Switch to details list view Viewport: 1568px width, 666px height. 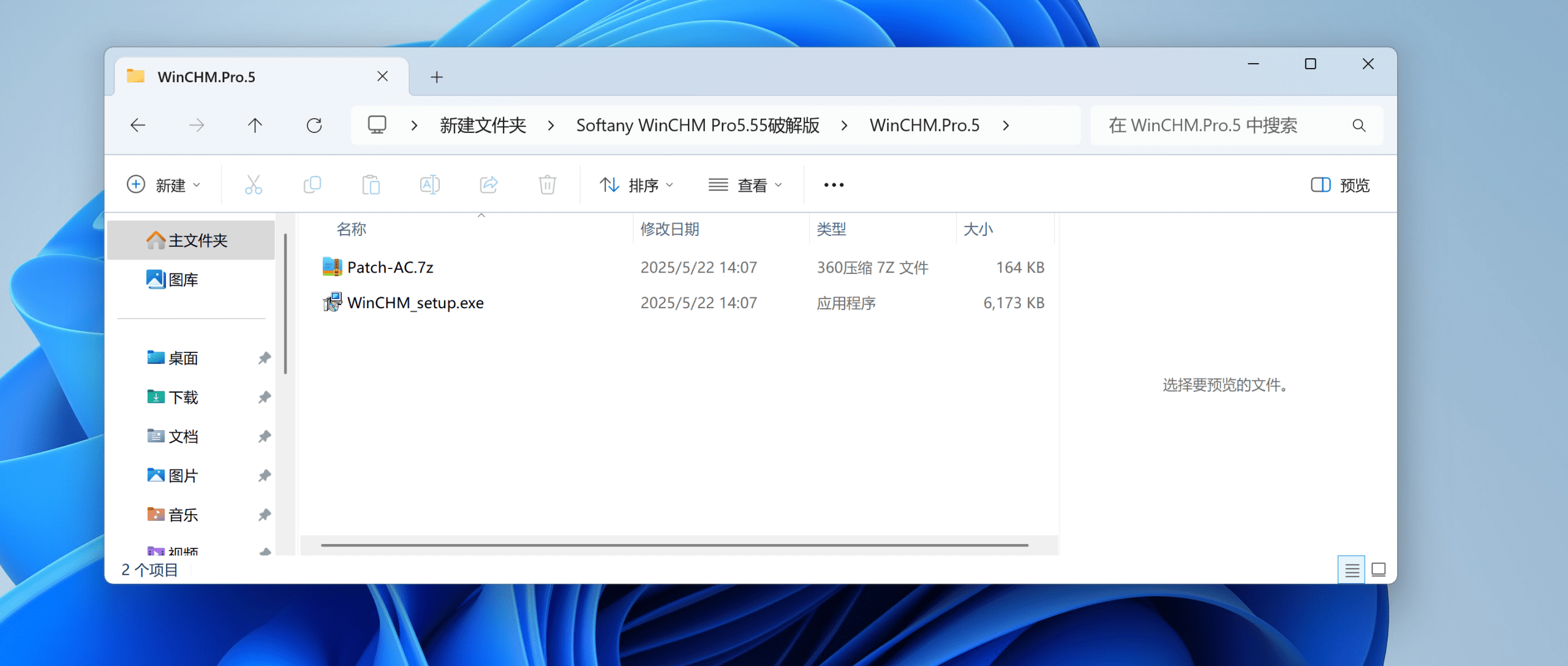pyautogui.click(x=1351, y=570)
